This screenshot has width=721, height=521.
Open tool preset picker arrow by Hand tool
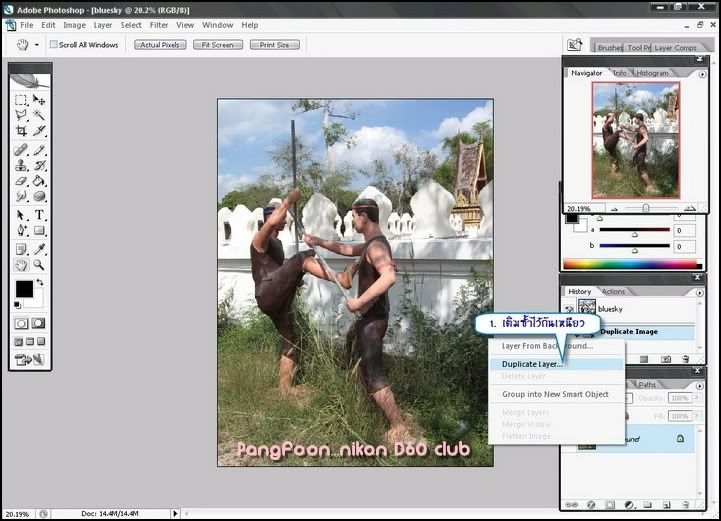pos(37,45)
